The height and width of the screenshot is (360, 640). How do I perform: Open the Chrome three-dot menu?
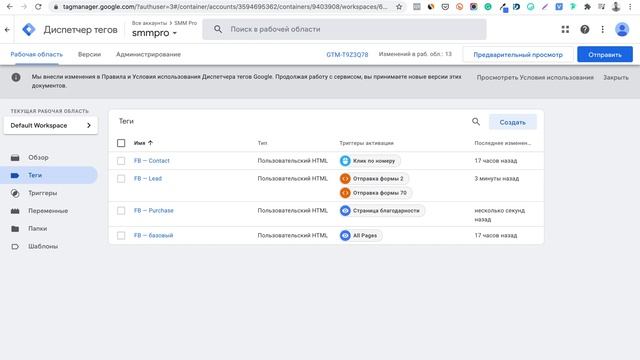[x=630, y=7]
